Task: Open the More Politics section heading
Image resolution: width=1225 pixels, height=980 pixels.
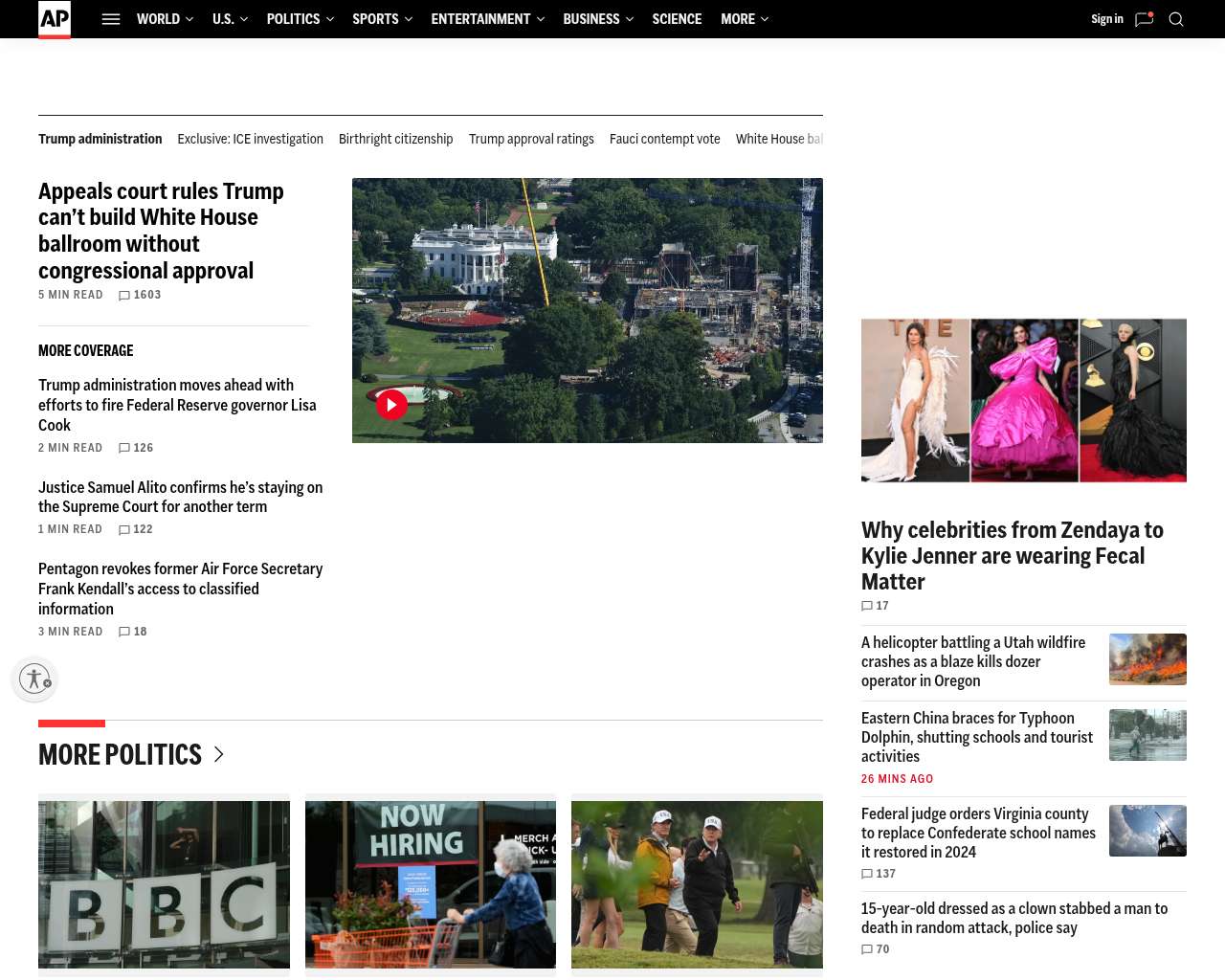Action: 121,754
